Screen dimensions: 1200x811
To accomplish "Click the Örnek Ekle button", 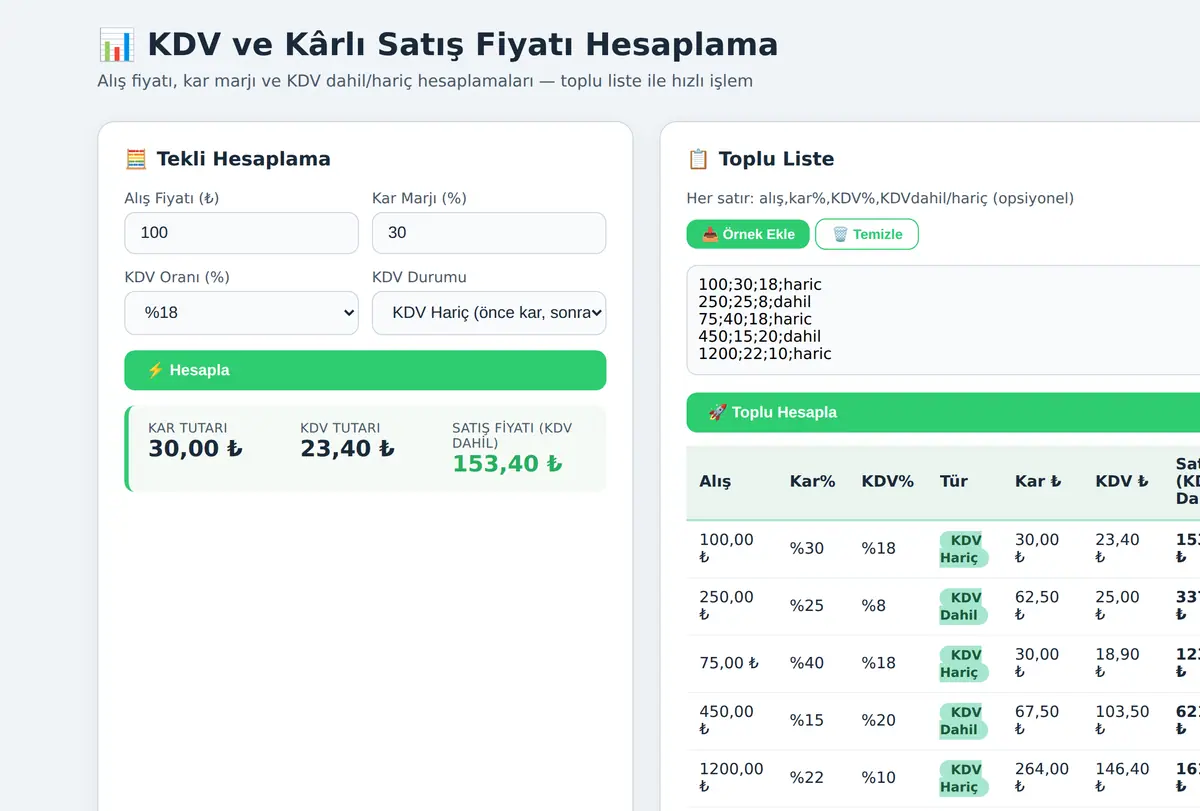I will click(748, 234).
